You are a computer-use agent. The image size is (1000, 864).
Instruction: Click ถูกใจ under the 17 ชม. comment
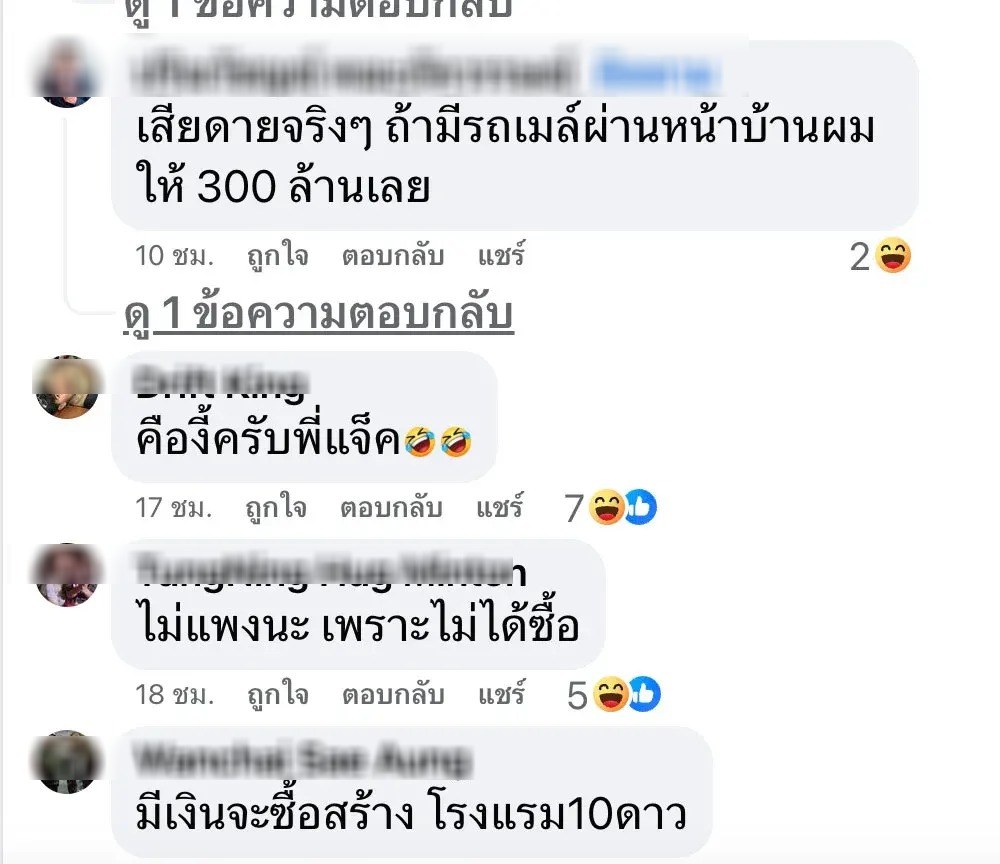276,508
